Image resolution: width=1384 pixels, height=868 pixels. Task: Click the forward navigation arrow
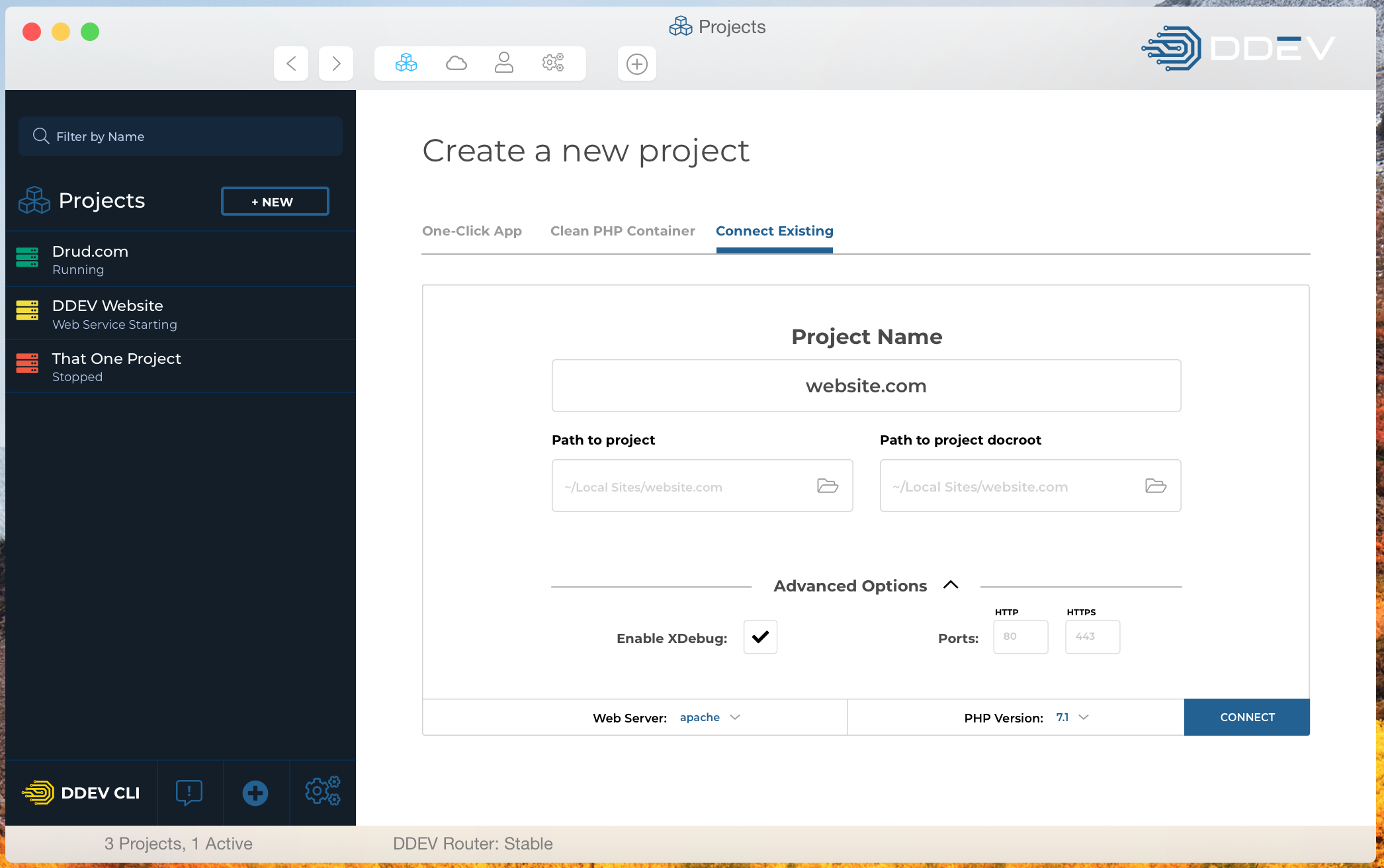(x=336, y=63)
